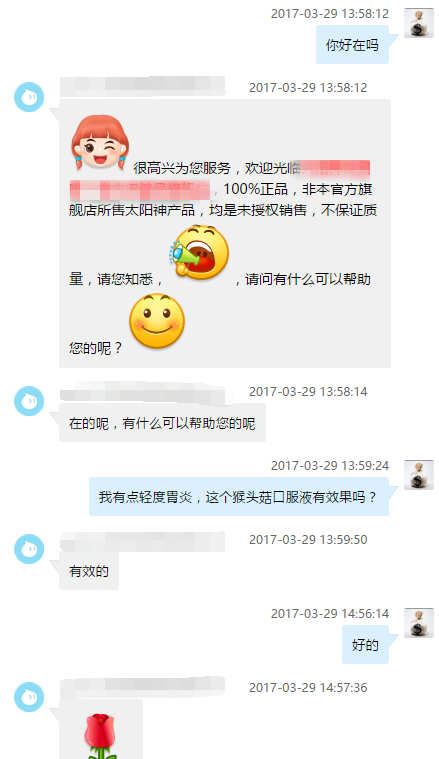
Task: Select the "有效的" reply bubble
Action: coord(89,571)
